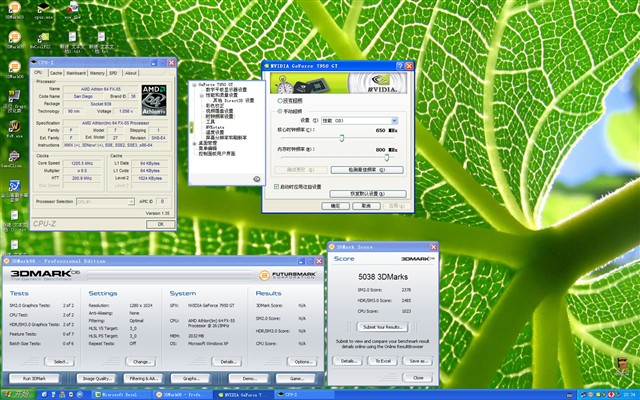The width and height of the screenshot is (640, 400).
Task: Collapse the 性能和质量设置 tree node
Action: click(202, 95)
